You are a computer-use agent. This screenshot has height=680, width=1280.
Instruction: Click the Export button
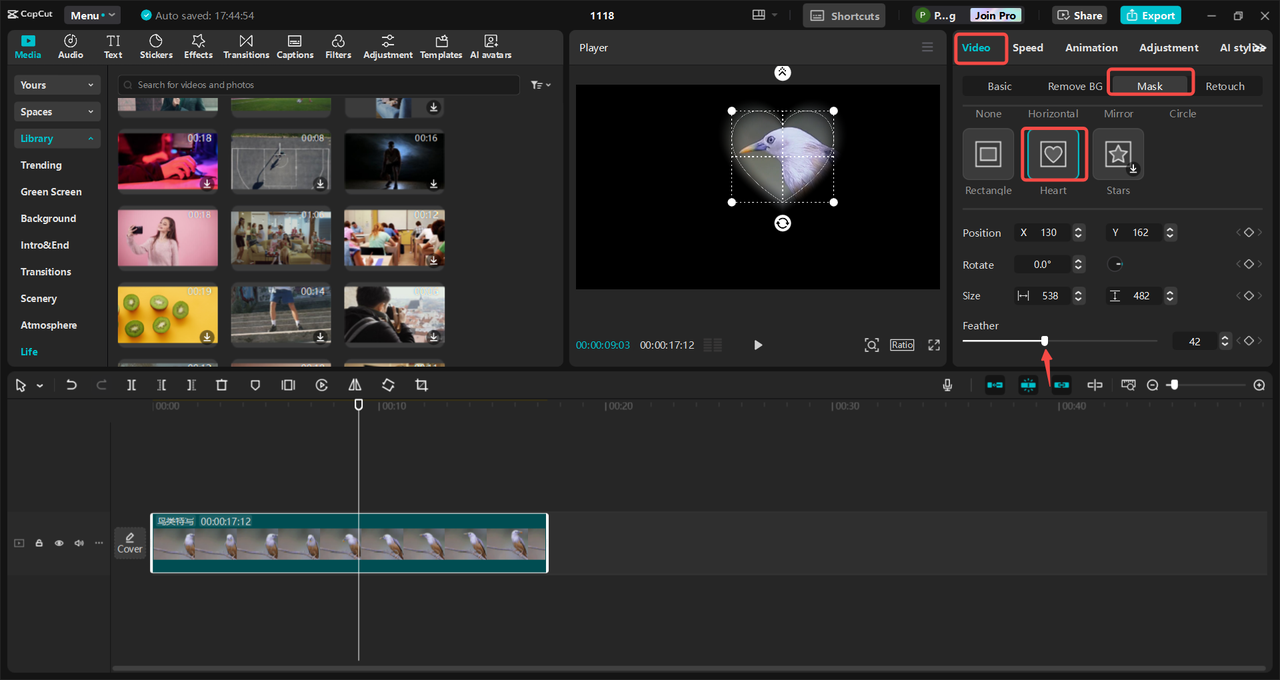click(1150, 15)
